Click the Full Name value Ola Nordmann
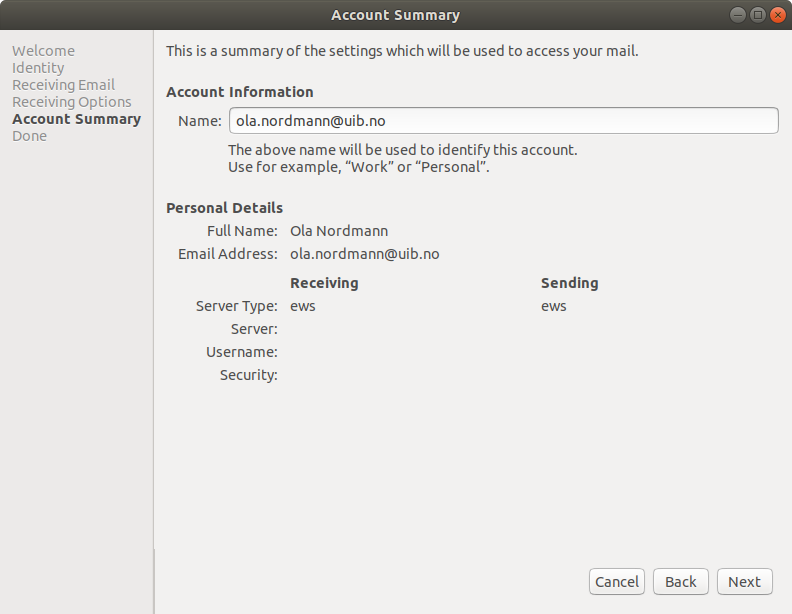 point(338,231)
